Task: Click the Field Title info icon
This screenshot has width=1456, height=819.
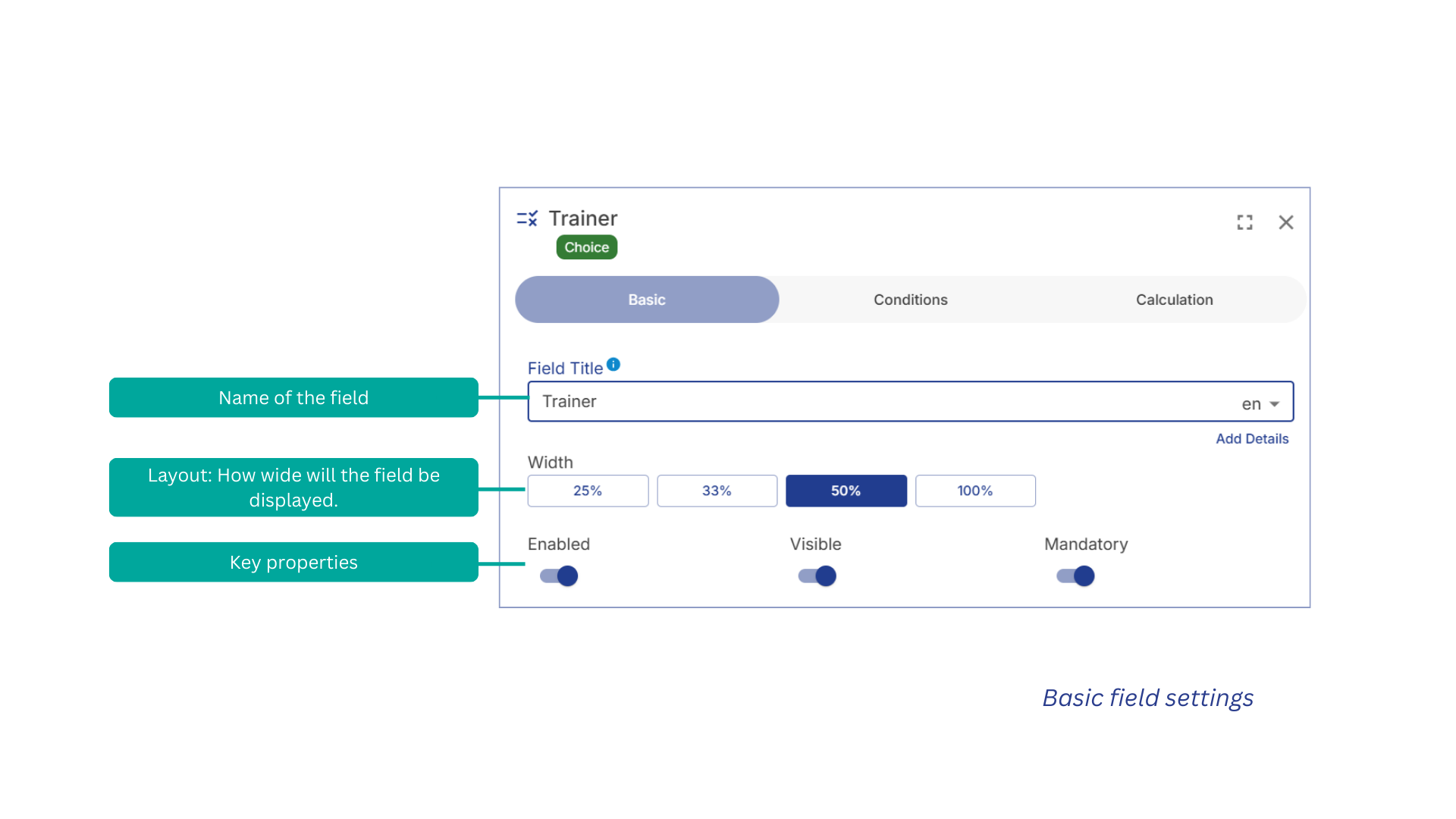Action: (613, 365)
